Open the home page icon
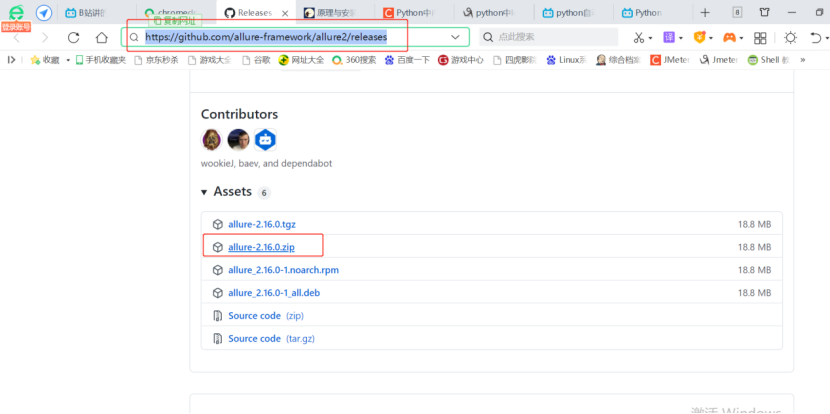The height and width of the screenshot is (414, 830). coord(101,38)
